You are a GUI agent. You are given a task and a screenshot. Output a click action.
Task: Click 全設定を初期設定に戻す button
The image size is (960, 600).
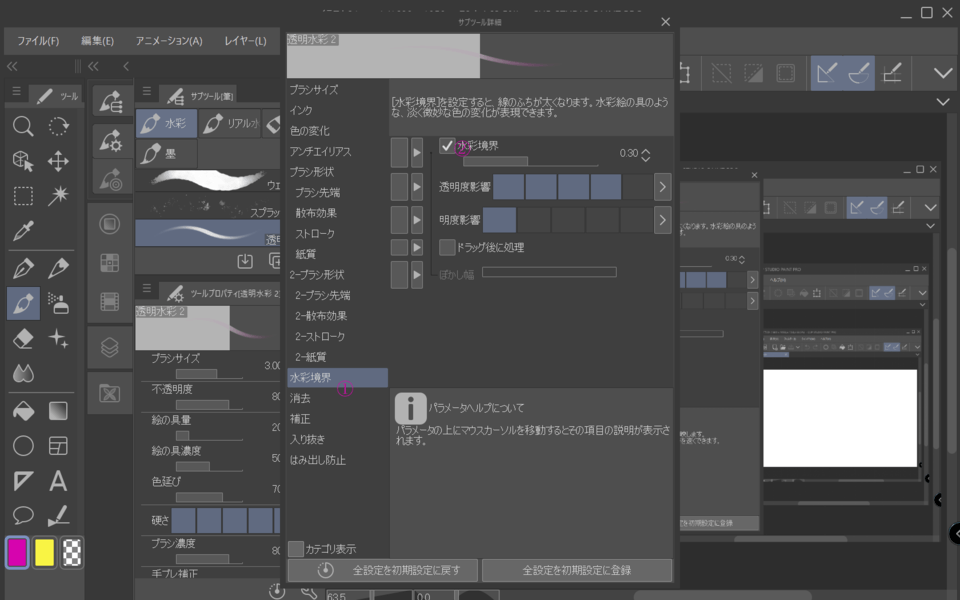[384, 570]
